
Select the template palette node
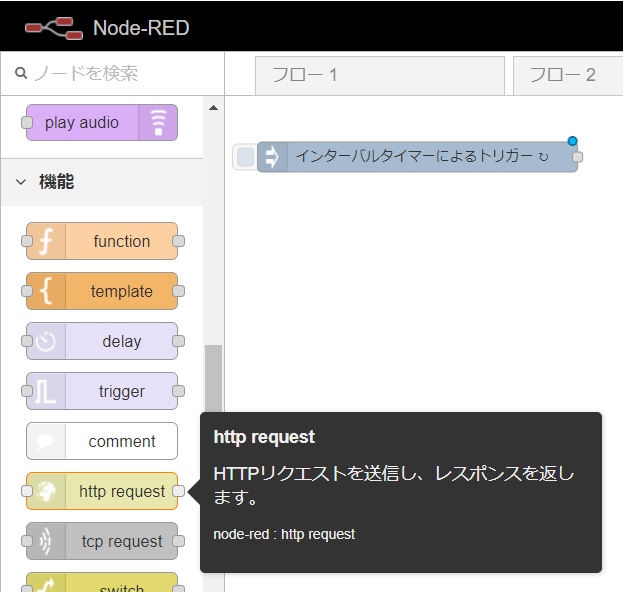102,291
